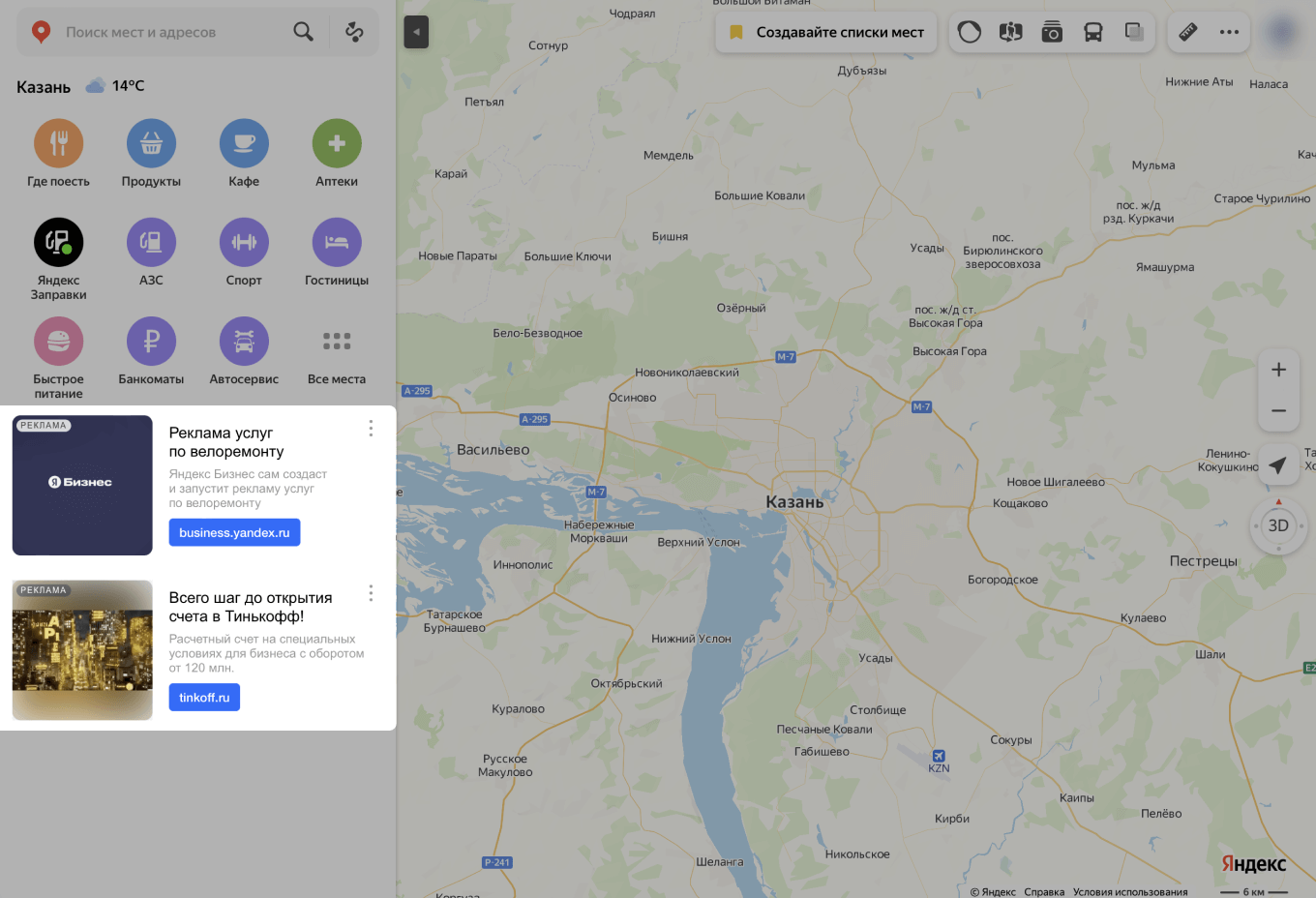This screenshot has height=898, width=1316.
Task: Select the Большие Ковали map label
Action: coord(760,195)
